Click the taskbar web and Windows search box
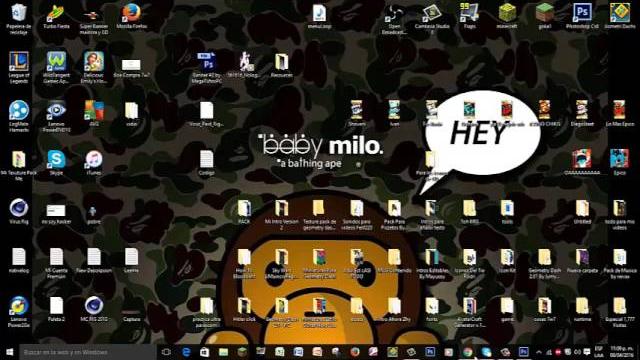Image resolution: width=640 pixels, height=360 pixels. [87, 352]
